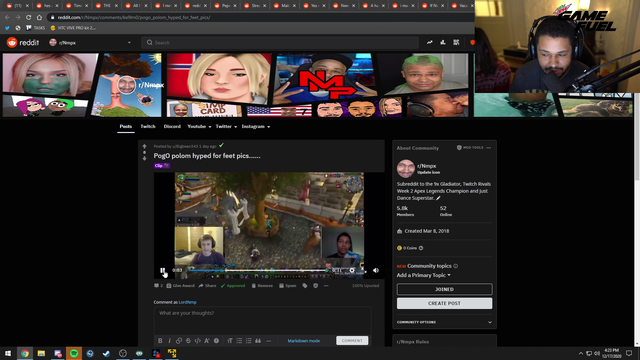640x360 pixels.
Task: Share the post via Share button
Action: pyautogui.click(x=207, y=286)
